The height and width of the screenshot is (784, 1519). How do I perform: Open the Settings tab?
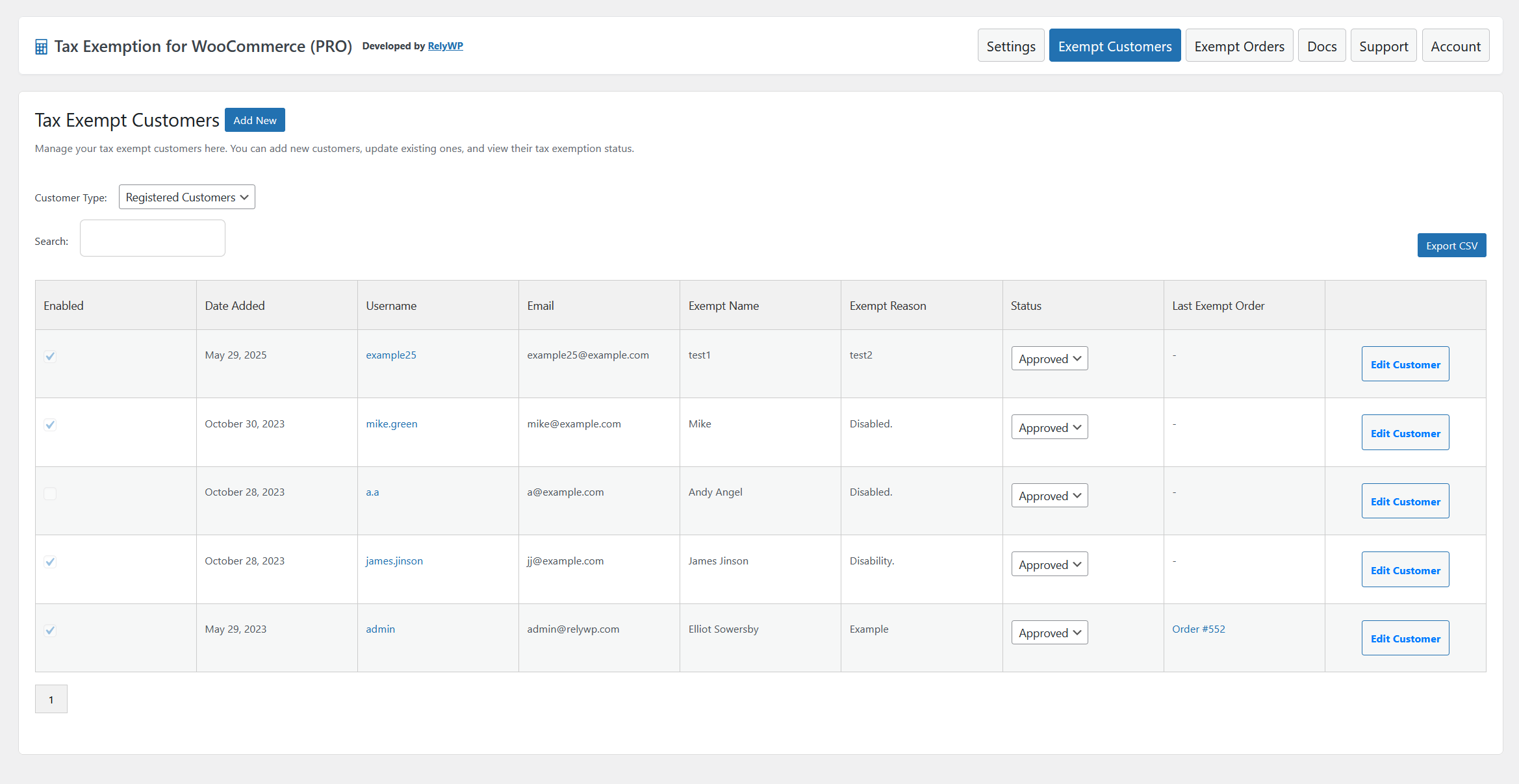1011,45
